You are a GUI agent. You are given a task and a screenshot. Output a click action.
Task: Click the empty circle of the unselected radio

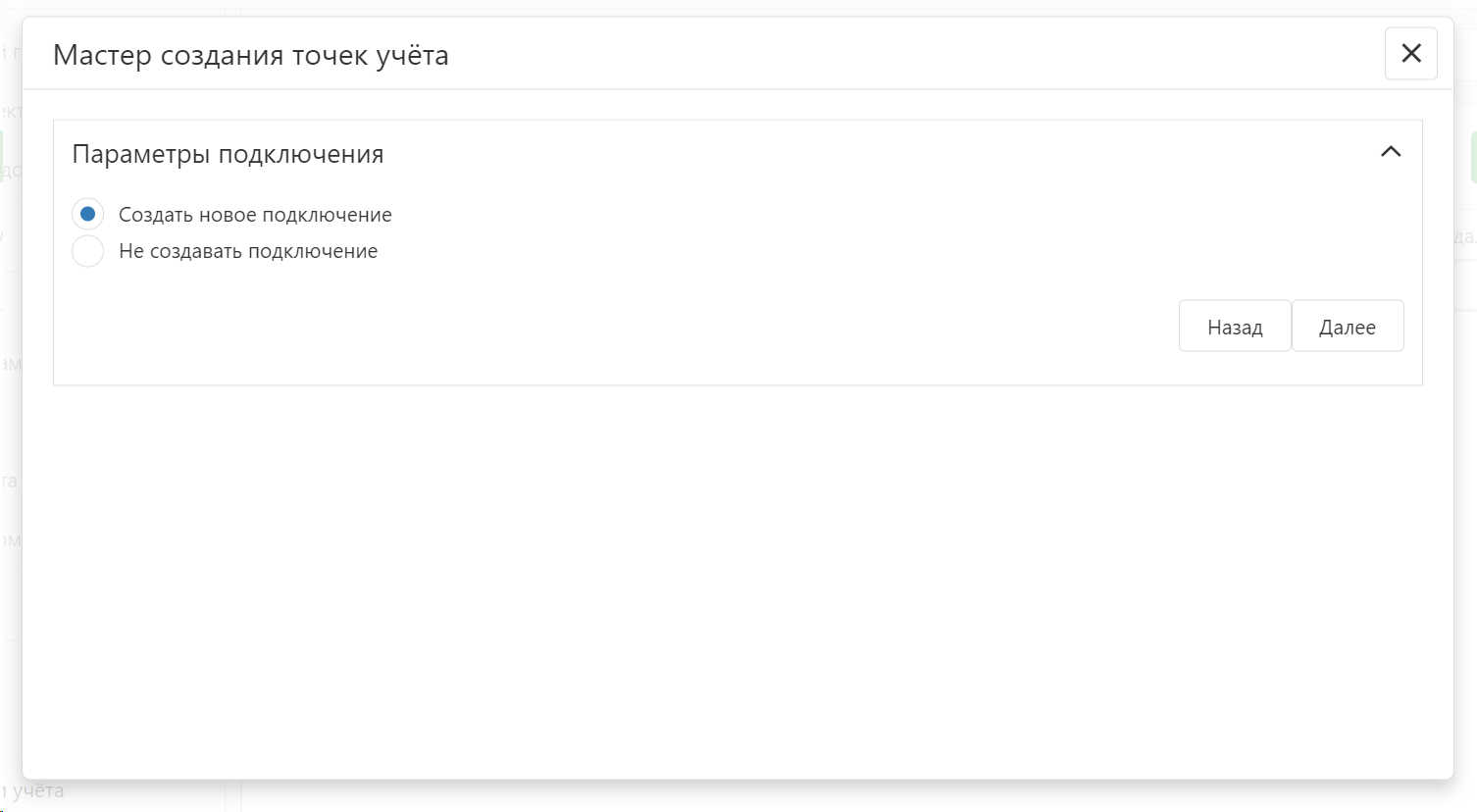click(88, 251)
